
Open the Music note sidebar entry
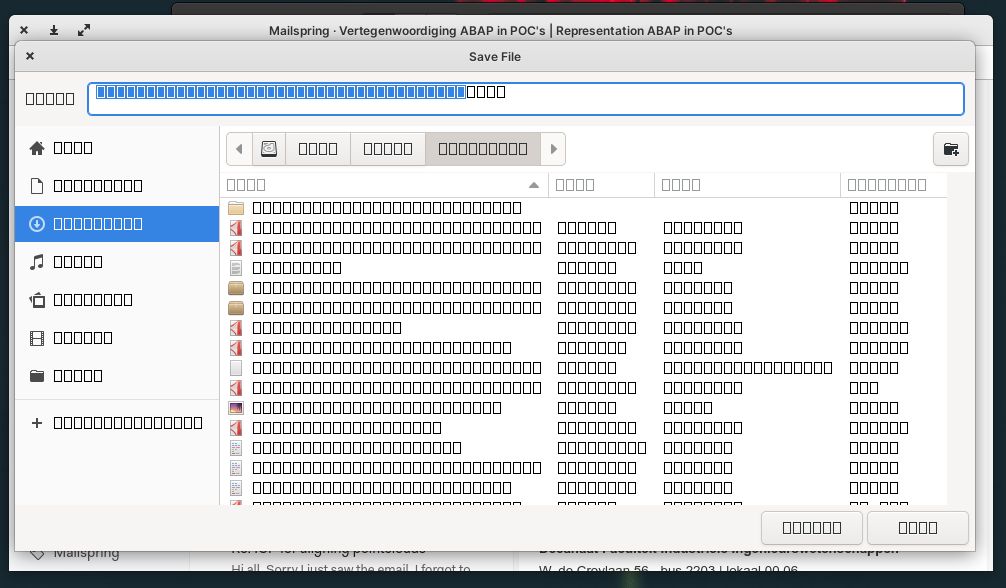pos(117,261)
